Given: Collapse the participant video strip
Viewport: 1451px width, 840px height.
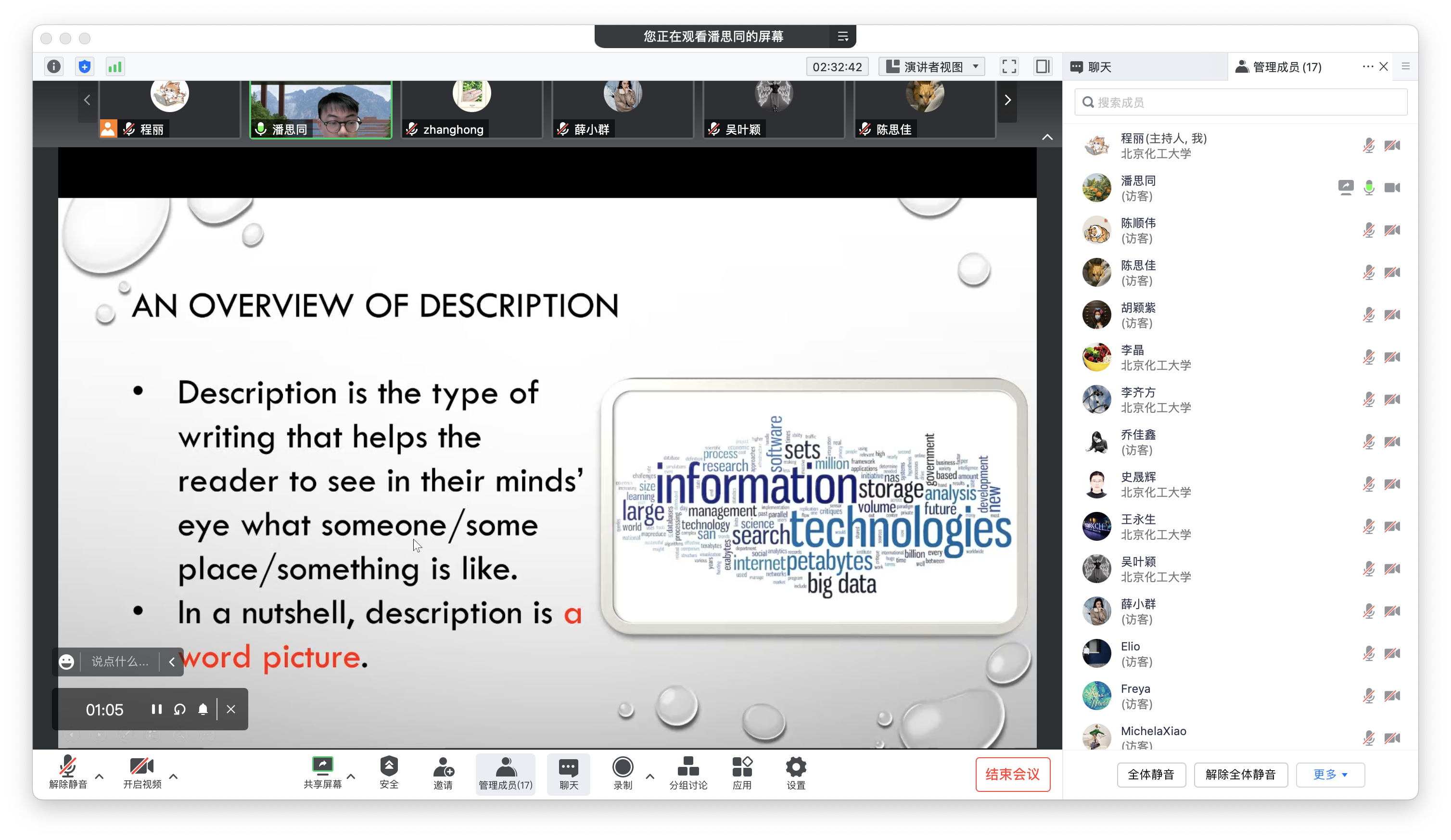Looking at the screenshot, I should coord(1047,137).
